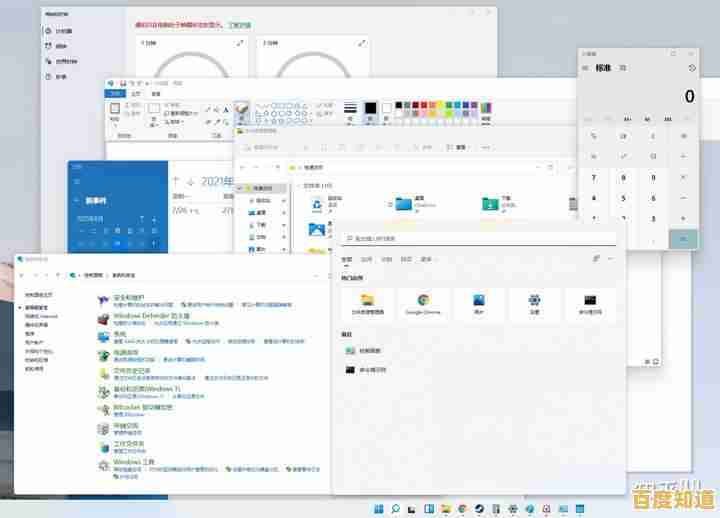The width and height of the screenshot is (720, 518).
Task: Open the 查看 tab in Paint ribbon
Action: pos(156,94)
